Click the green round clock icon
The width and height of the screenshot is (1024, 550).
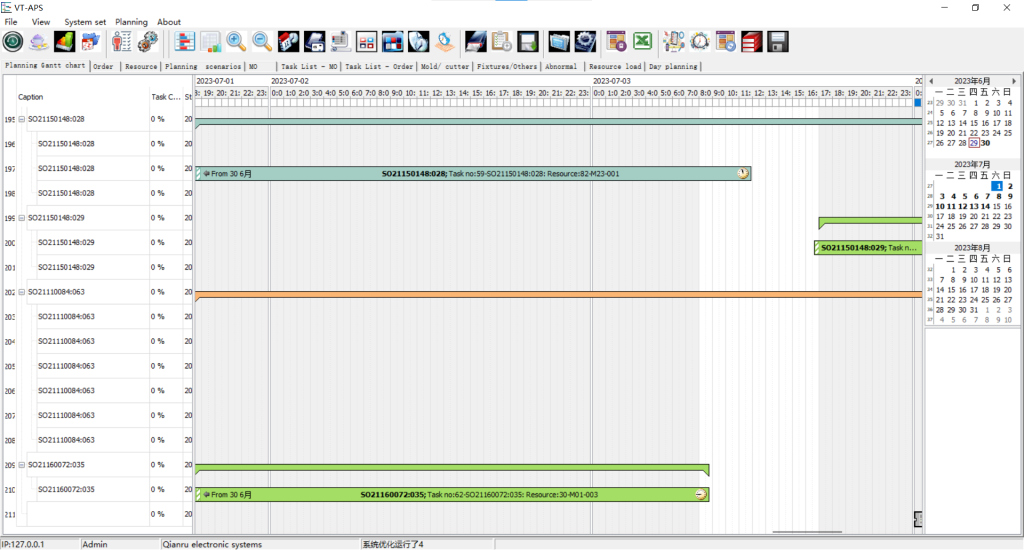(13, 41)
